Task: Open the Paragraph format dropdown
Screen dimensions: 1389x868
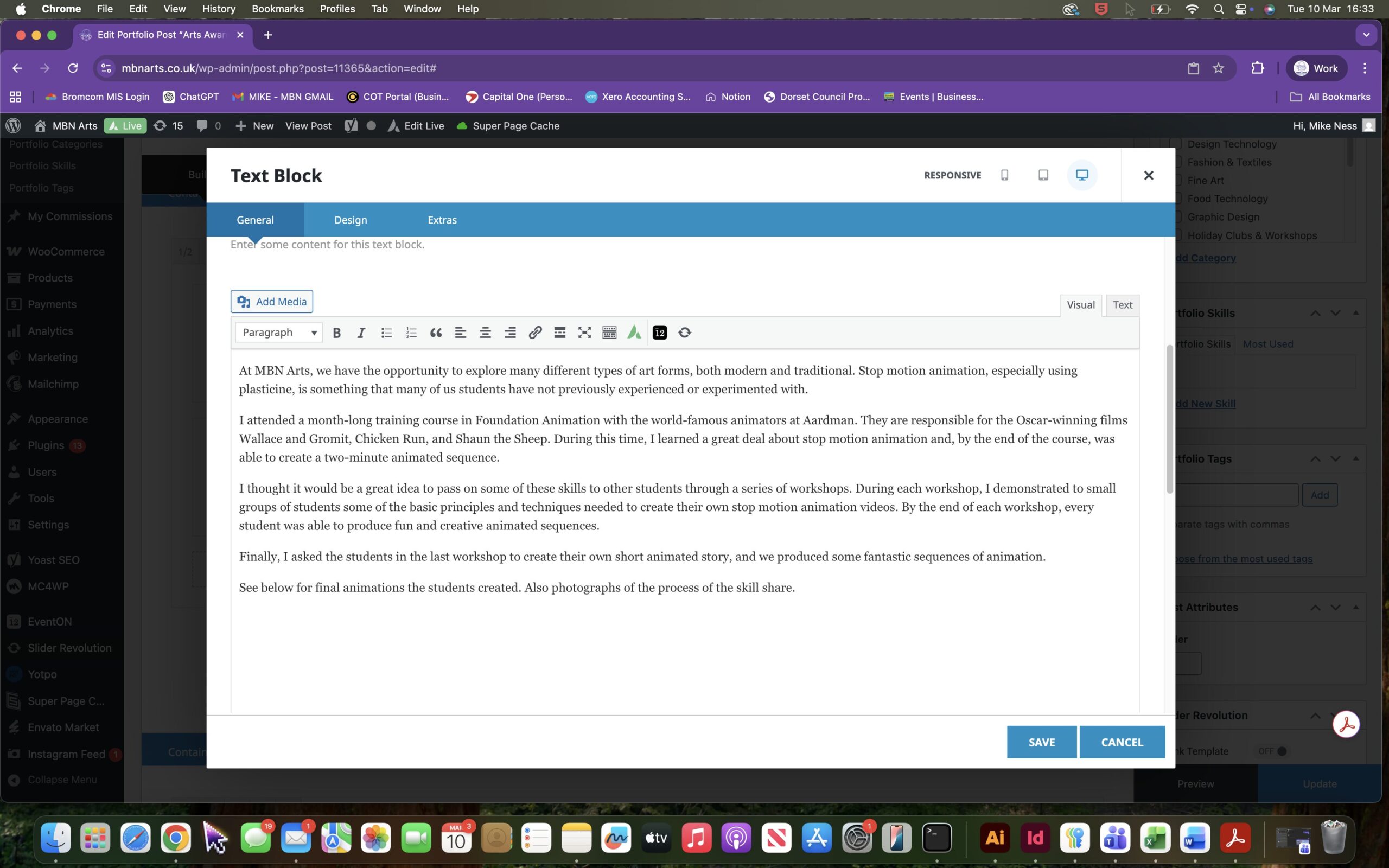Action: pos(278,333)
